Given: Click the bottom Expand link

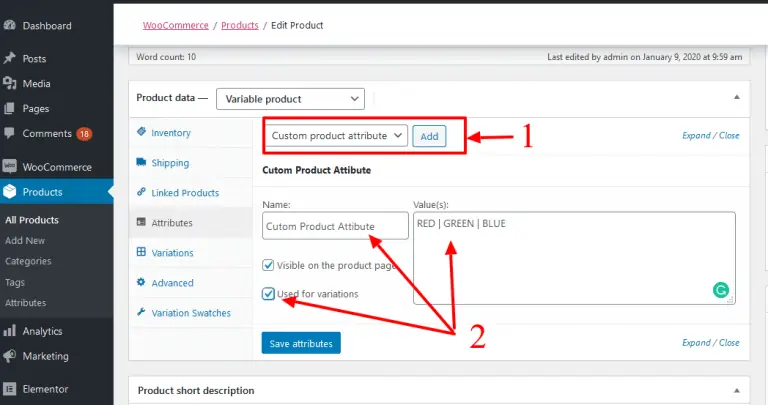Looking at the screenshot, I should pyautogui.click(x=696, y=343).
